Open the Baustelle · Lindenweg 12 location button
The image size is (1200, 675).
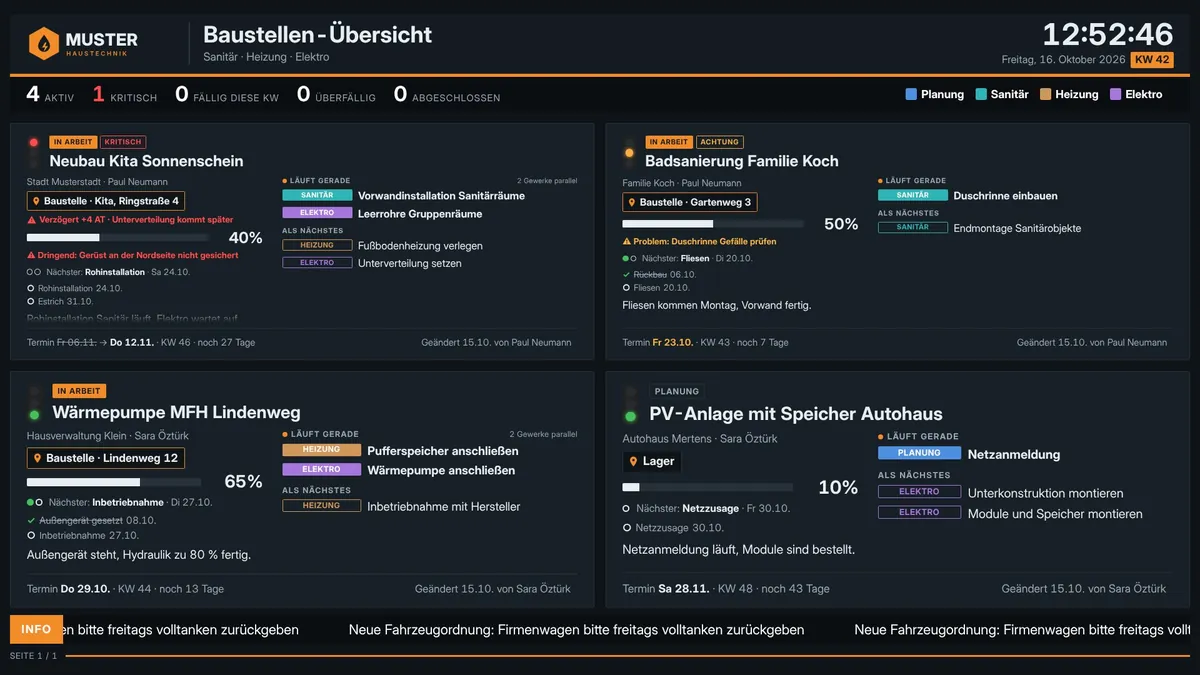click(105, 458)
